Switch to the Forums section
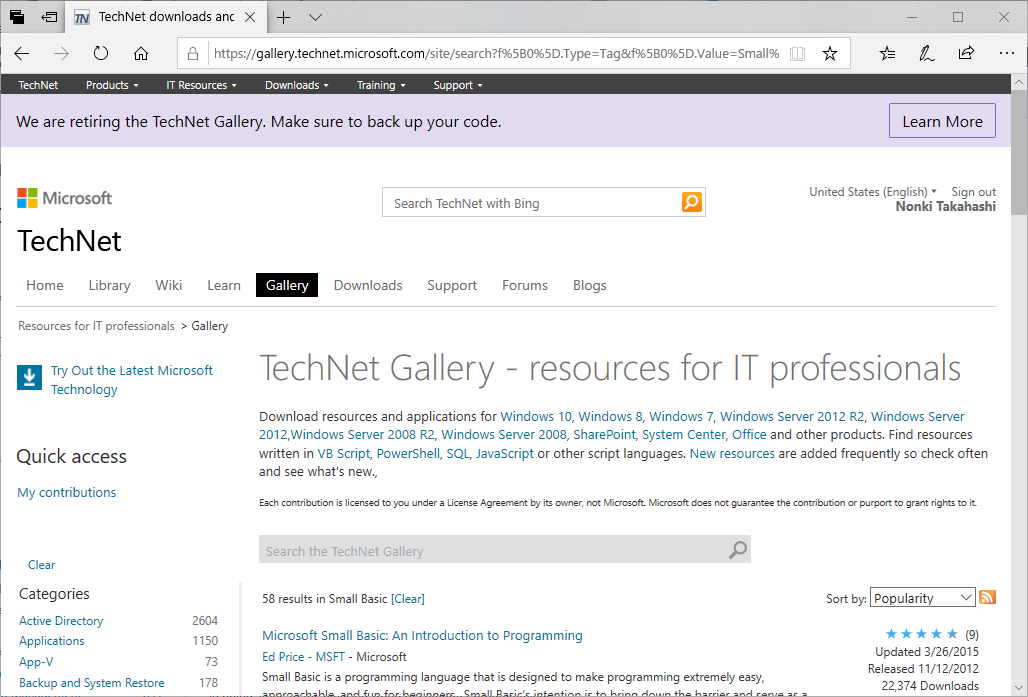This screenshot has height=697, width=1028. pyautogui.click(x=524, y=285)
